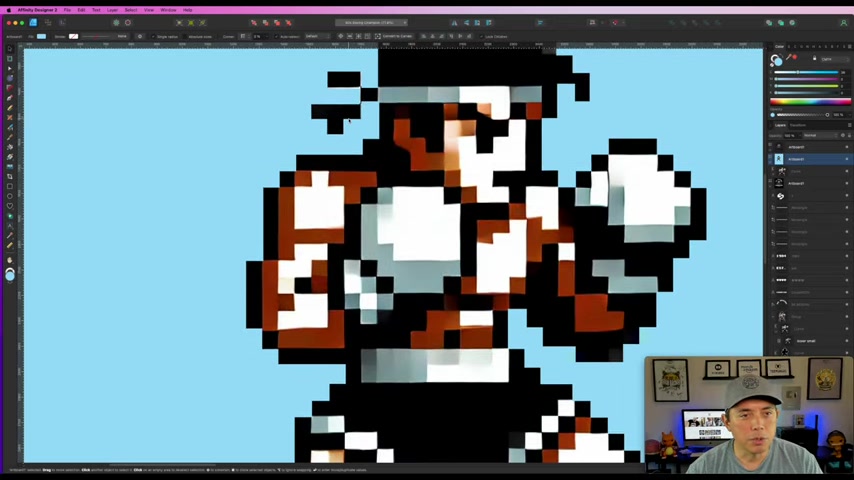Viewport: 854px width, 480px height.
Task: Click the eyedropper in the Color panel
Action: 788,58
